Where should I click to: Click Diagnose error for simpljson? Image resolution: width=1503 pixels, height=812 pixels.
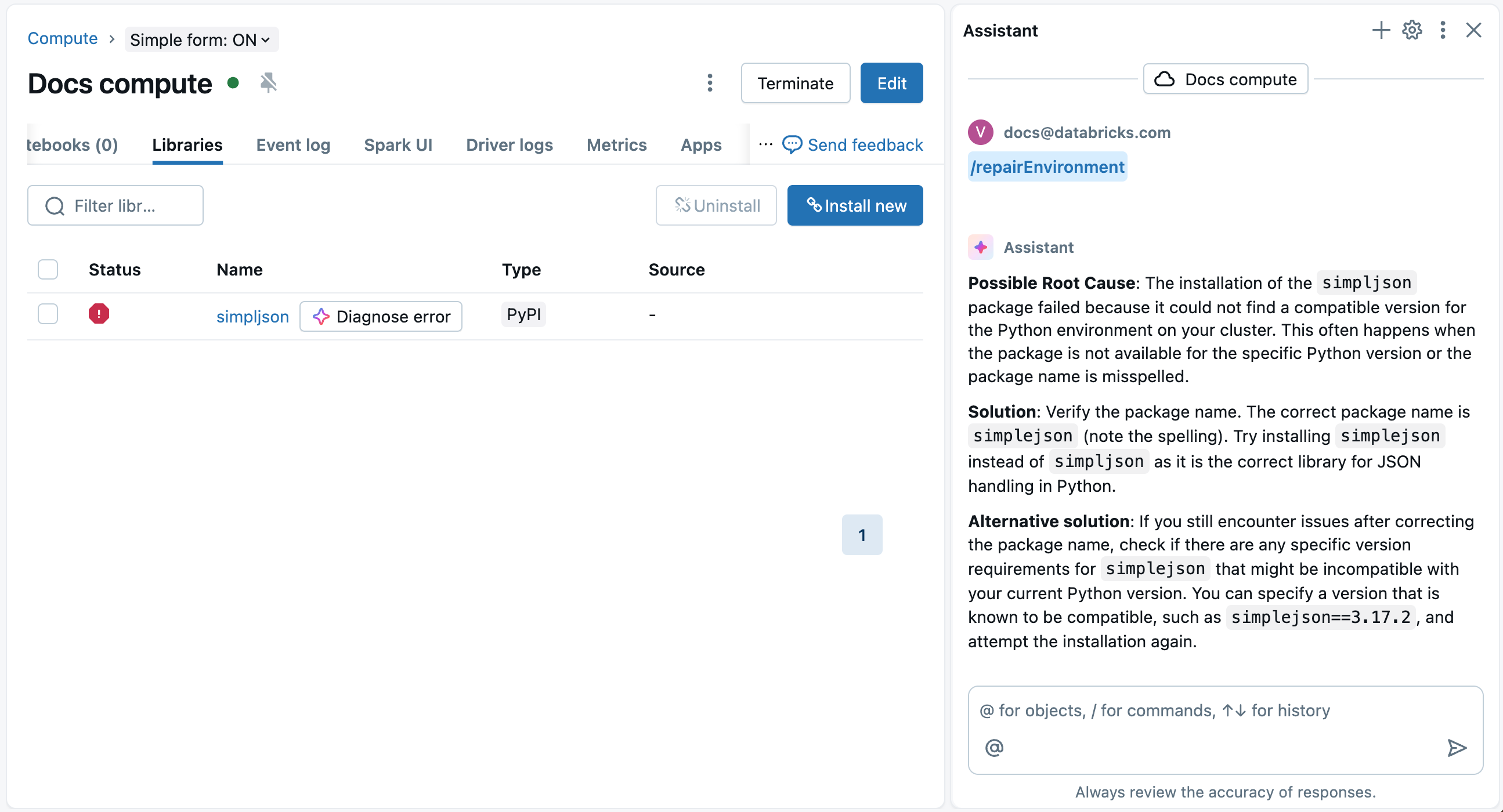pos(381,316)
